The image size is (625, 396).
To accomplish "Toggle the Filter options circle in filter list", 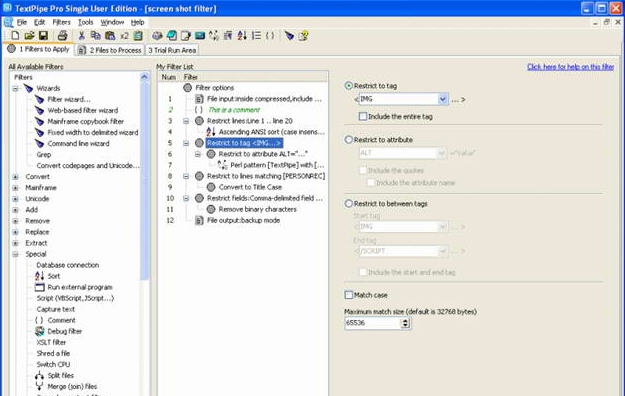I will (x=187, y=87).
